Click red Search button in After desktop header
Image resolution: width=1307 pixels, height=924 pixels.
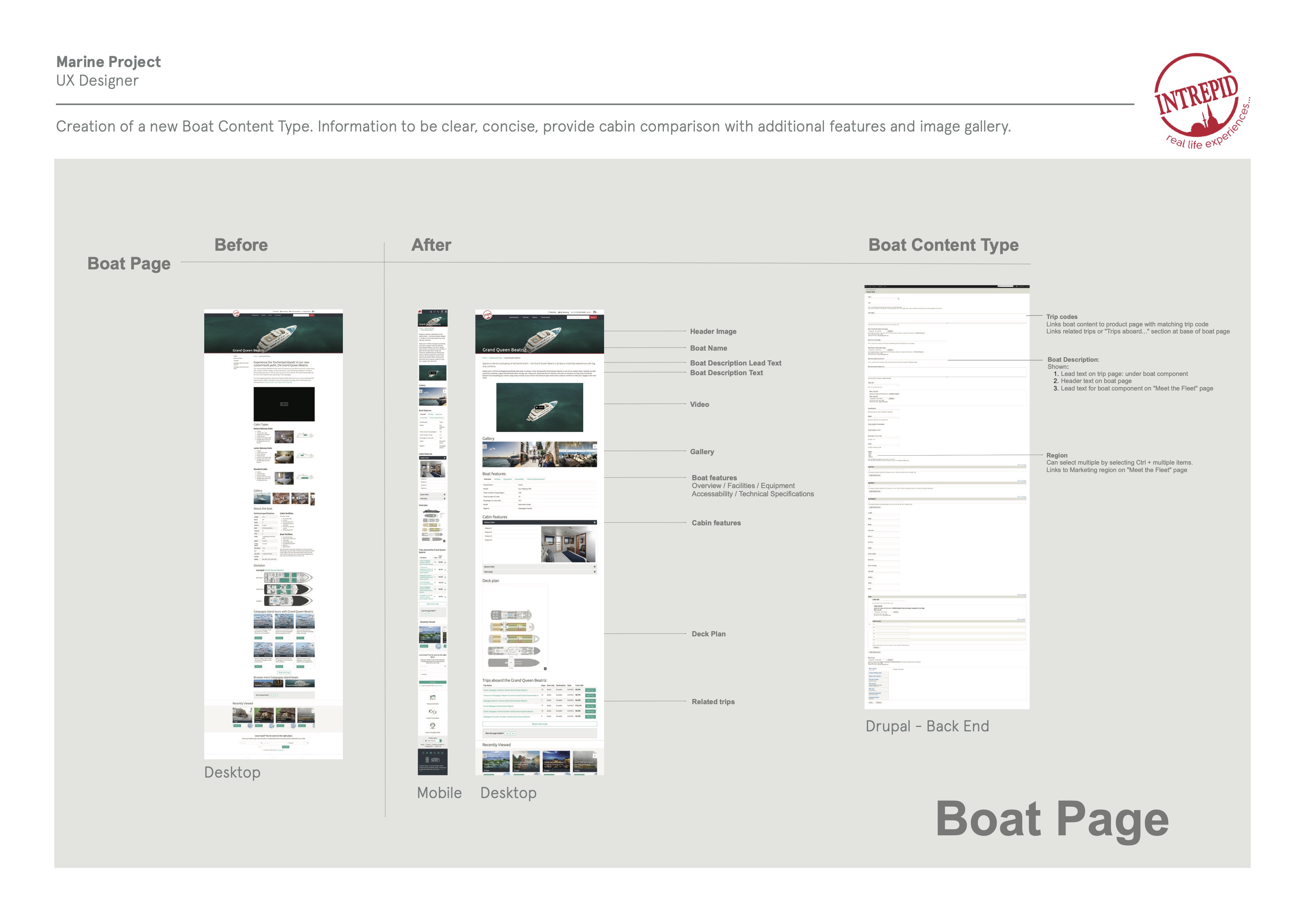point(593,317)
